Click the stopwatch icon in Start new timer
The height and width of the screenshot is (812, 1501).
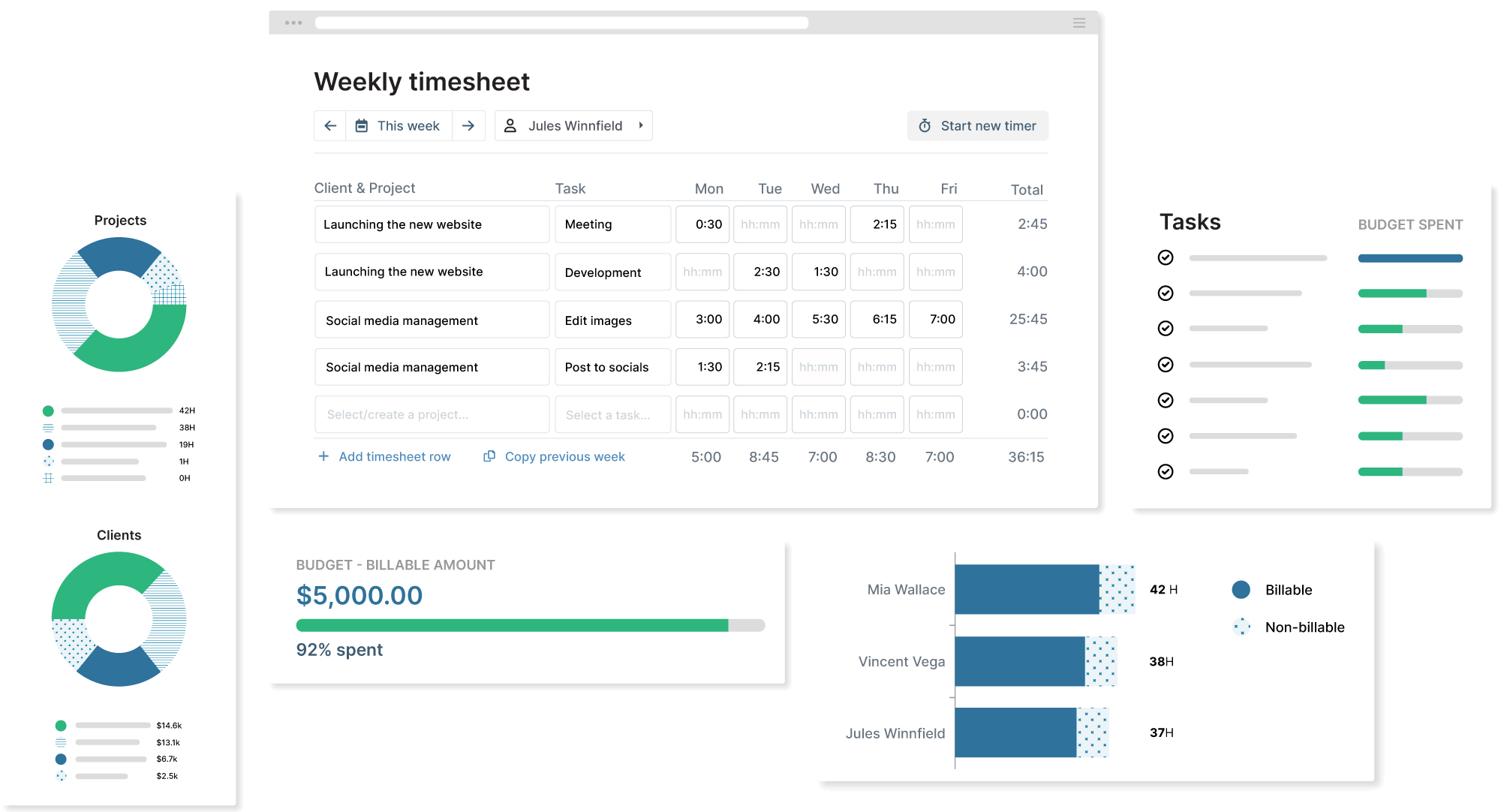point(925,126)
